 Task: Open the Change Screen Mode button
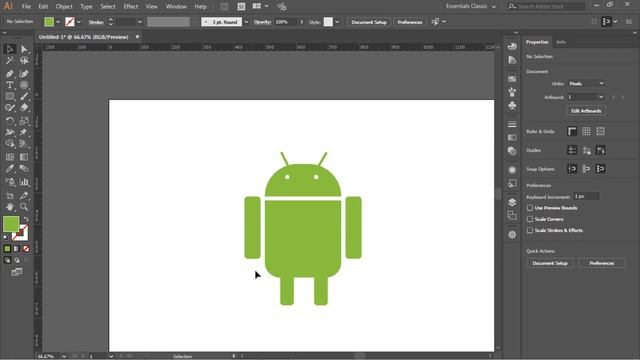[17, 272]
